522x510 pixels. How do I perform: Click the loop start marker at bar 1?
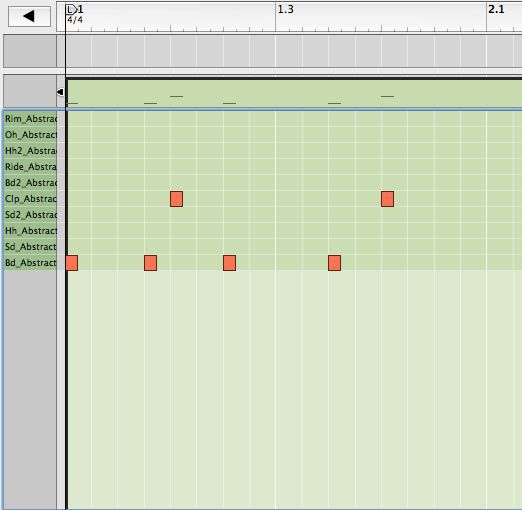[70, 9]
